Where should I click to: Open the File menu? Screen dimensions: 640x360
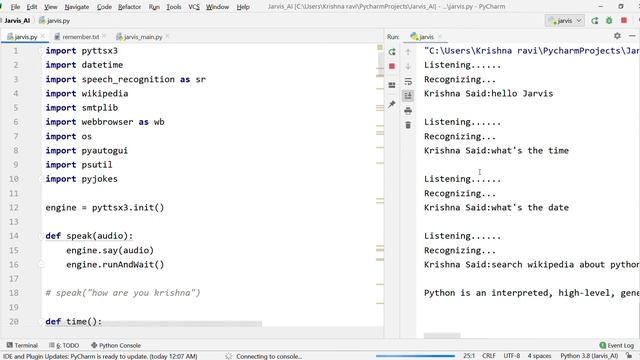[x=15, y=7]
